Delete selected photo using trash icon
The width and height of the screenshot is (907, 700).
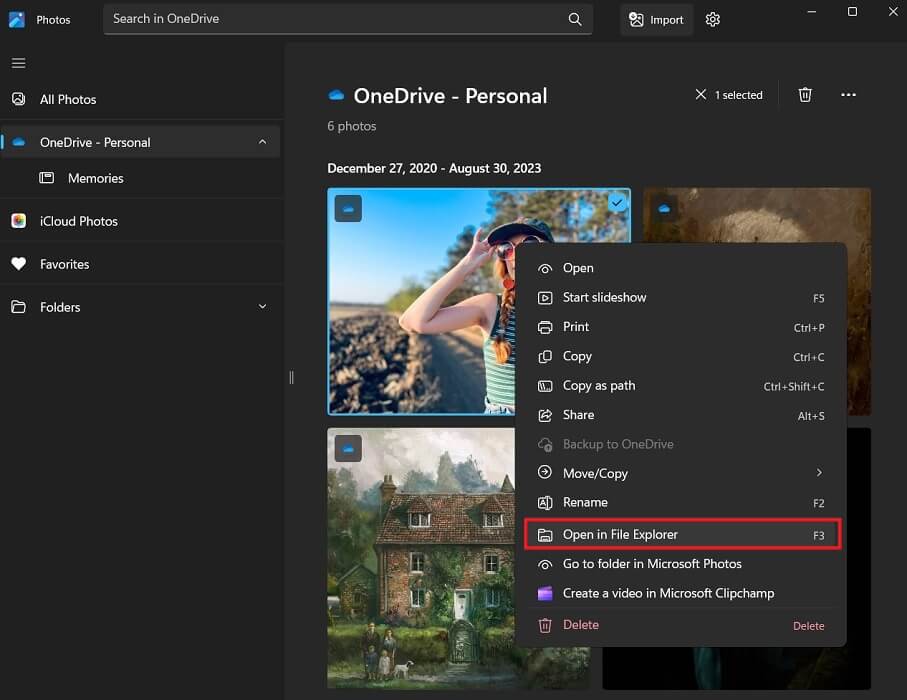click(x=805, y=94)
